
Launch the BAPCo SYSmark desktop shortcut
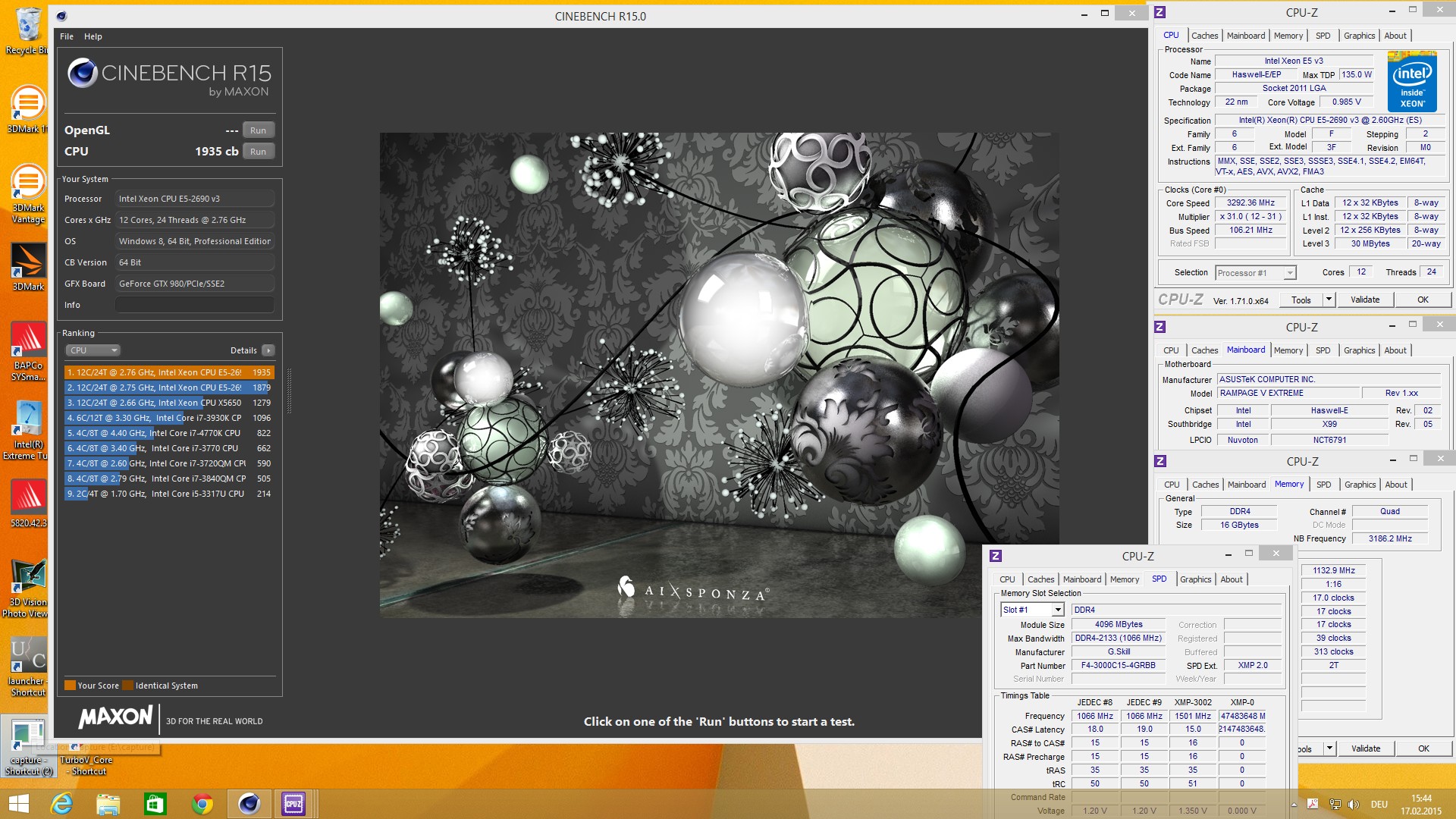coord(27,350)
